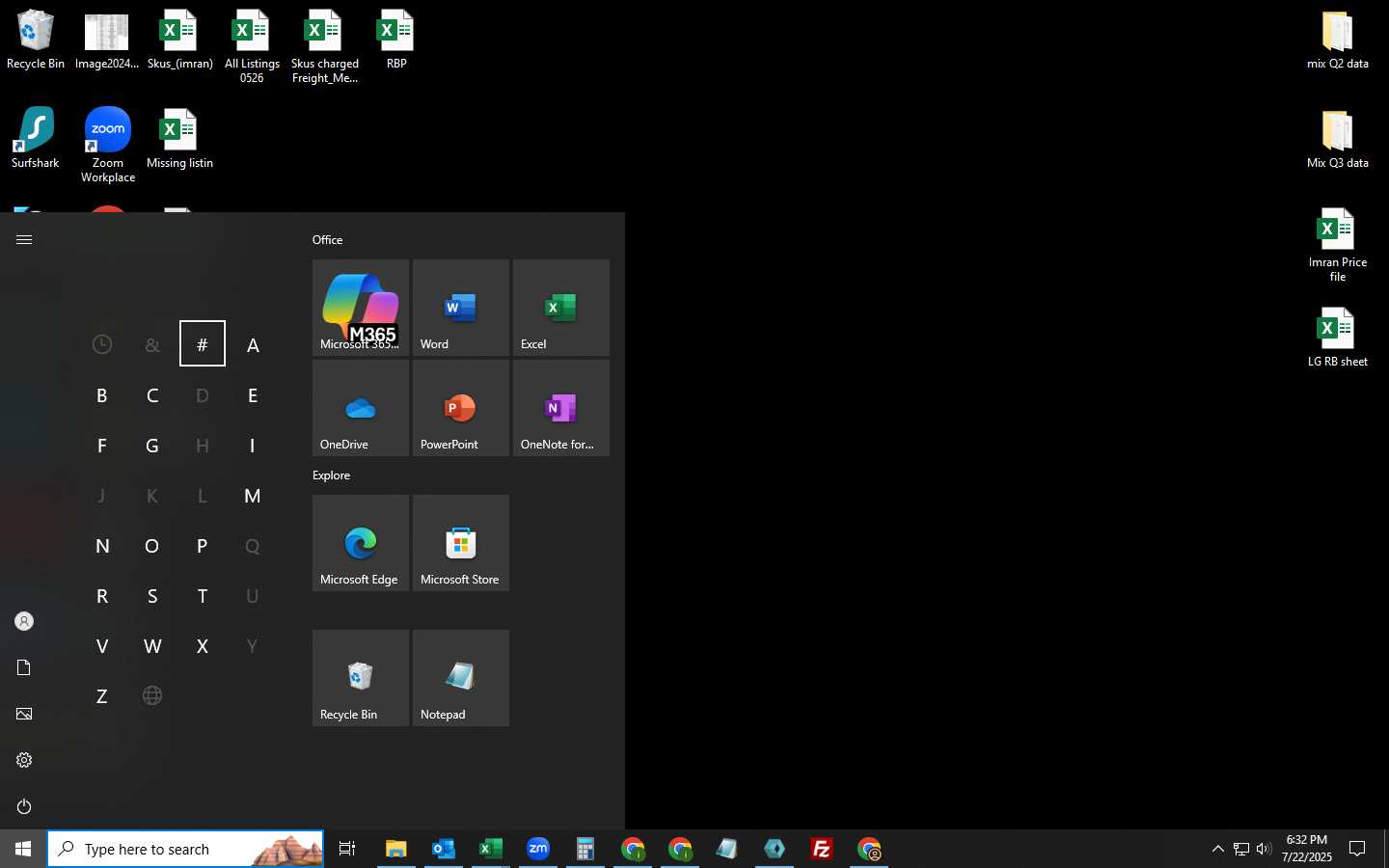Open the OneNote tile

pos(561,408)
